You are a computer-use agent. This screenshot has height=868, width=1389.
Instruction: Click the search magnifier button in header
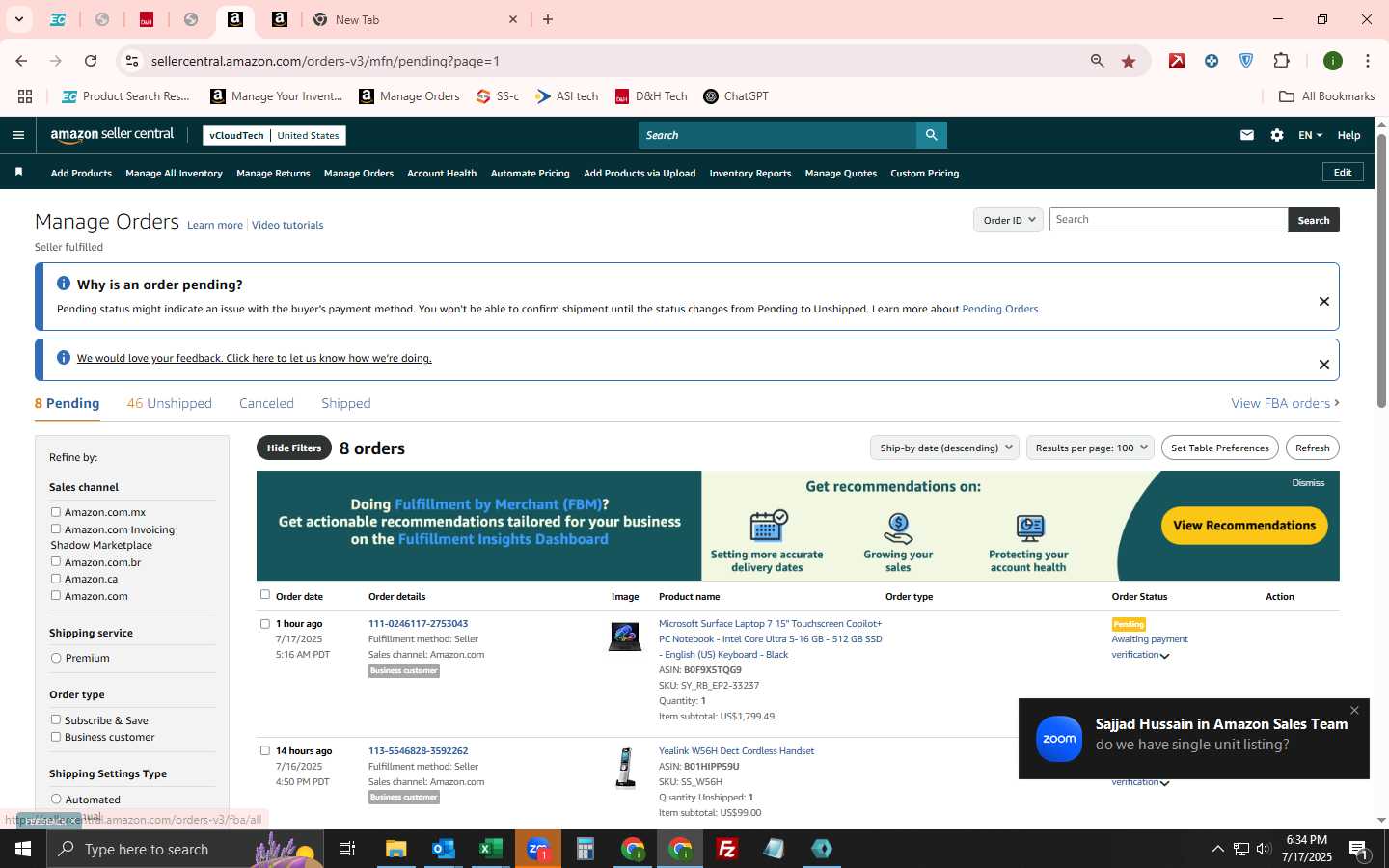[x=931, y=135]
